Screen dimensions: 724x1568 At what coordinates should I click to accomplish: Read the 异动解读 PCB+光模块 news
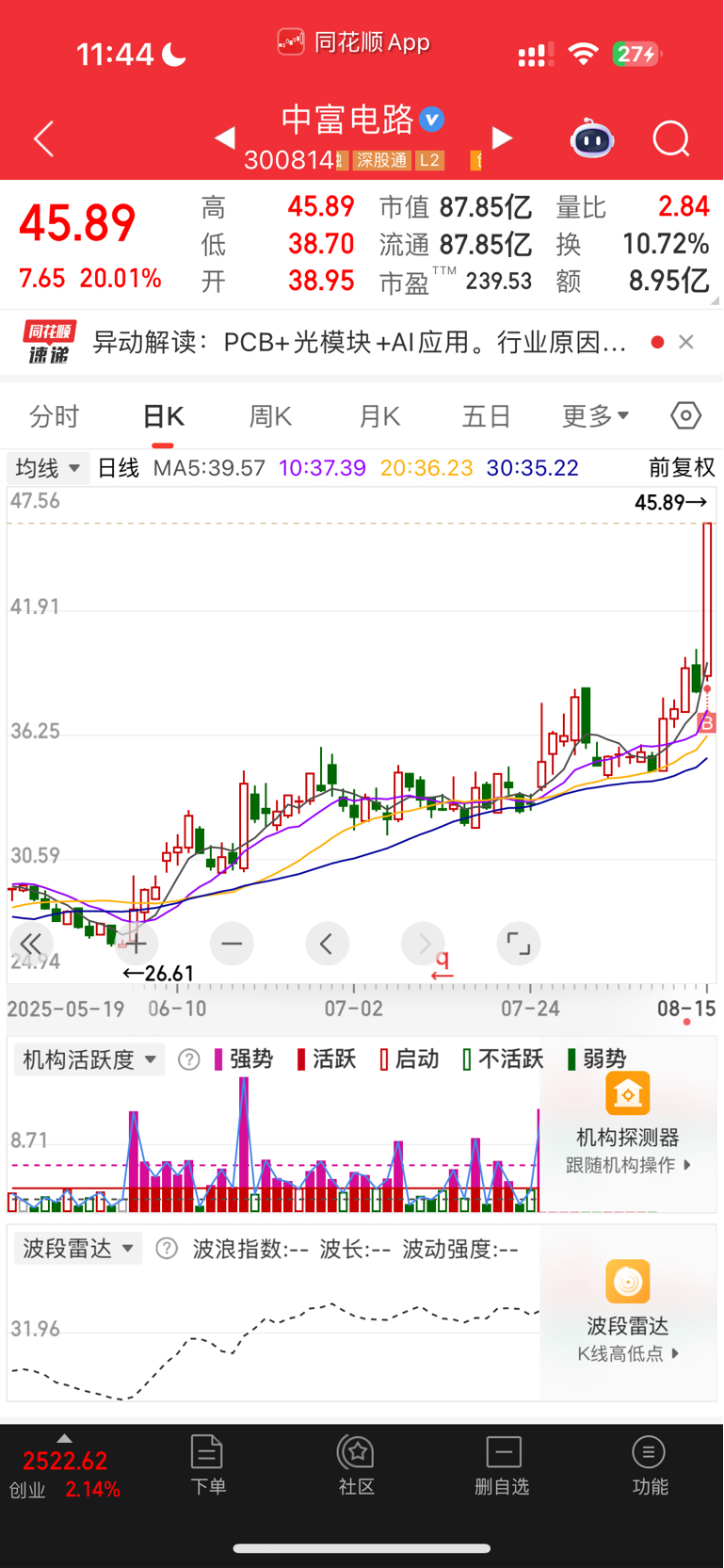click(360, 342)
